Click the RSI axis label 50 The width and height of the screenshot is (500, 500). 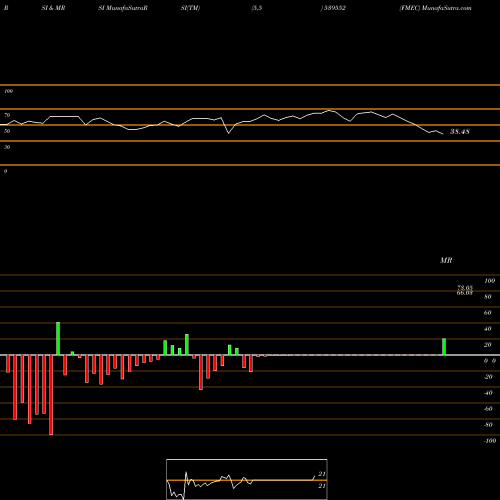point(7,131)
